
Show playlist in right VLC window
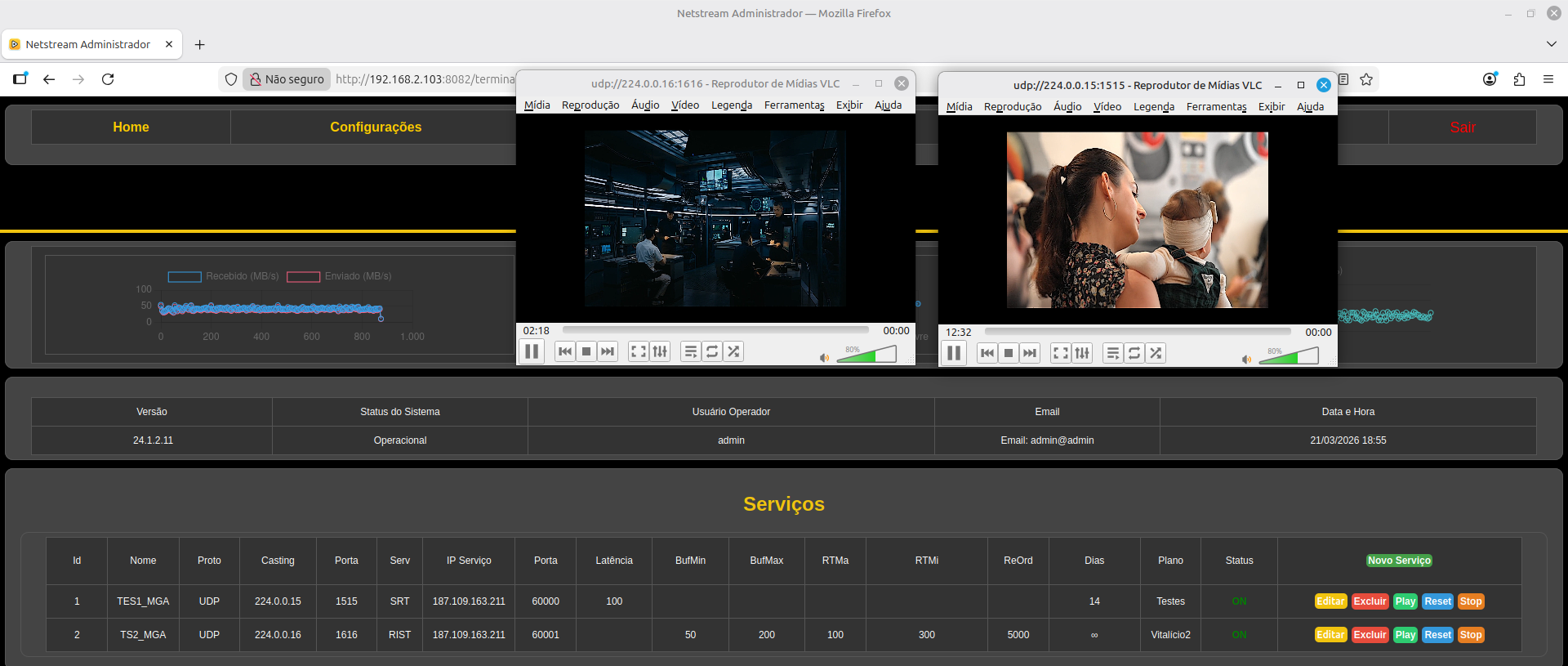click(x=1113, y=353)
